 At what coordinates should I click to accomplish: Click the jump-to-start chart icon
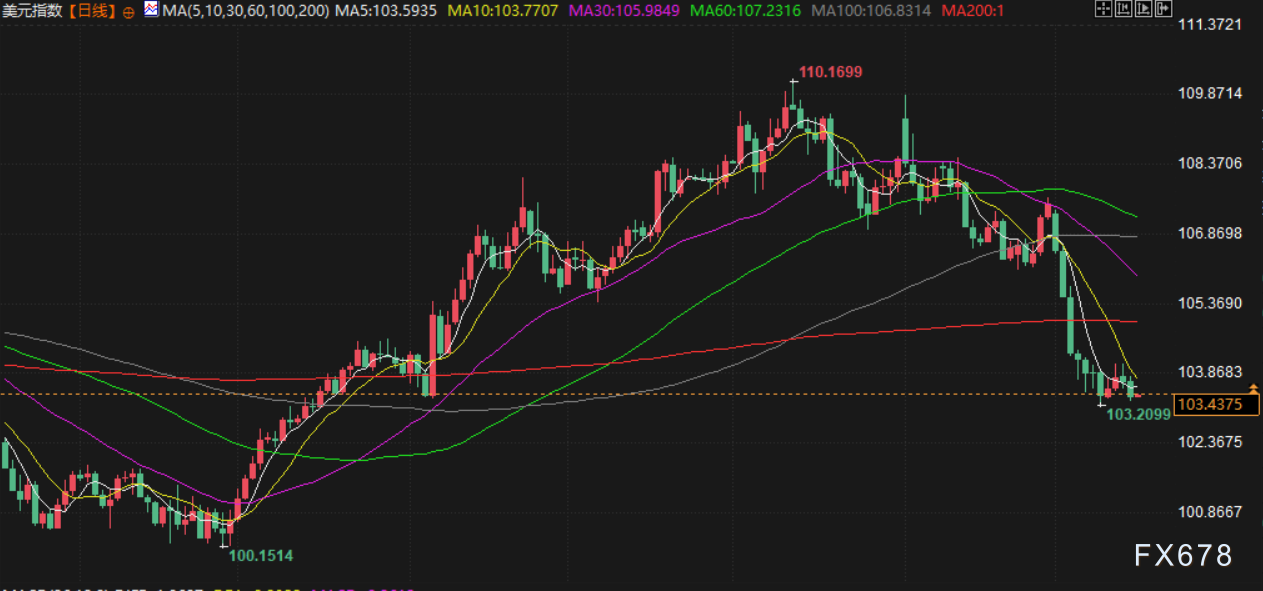[1123, 8]
